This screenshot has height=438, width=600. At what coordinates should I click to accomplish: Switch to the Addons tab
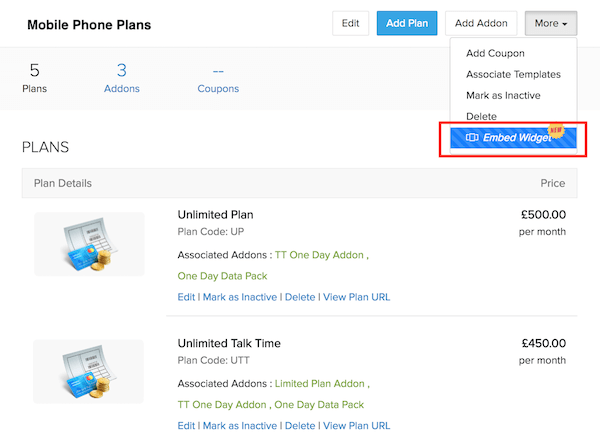[x=122, y=78]
